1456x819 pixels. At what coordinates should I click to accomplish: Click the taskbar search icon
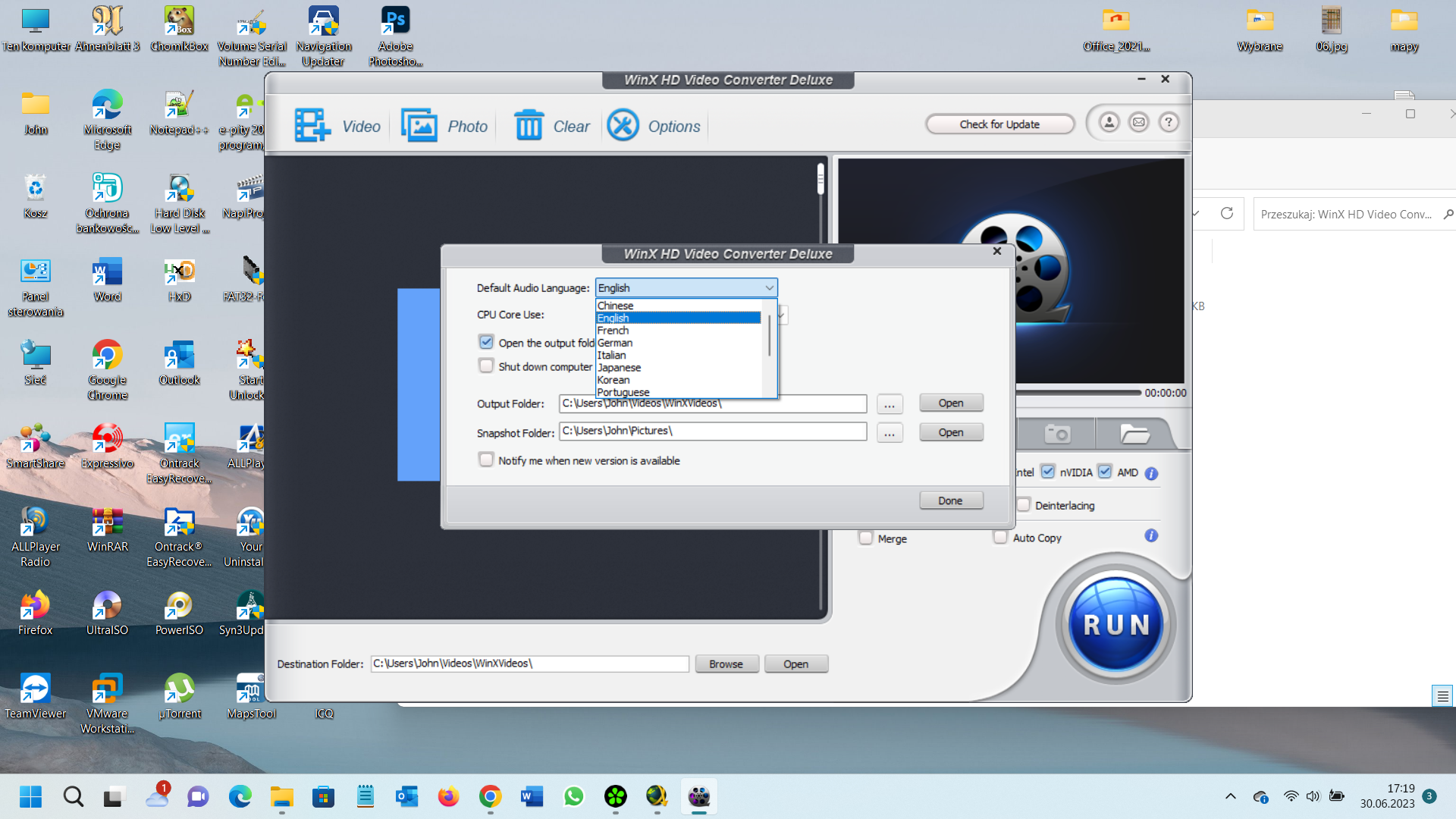(73, 796)
